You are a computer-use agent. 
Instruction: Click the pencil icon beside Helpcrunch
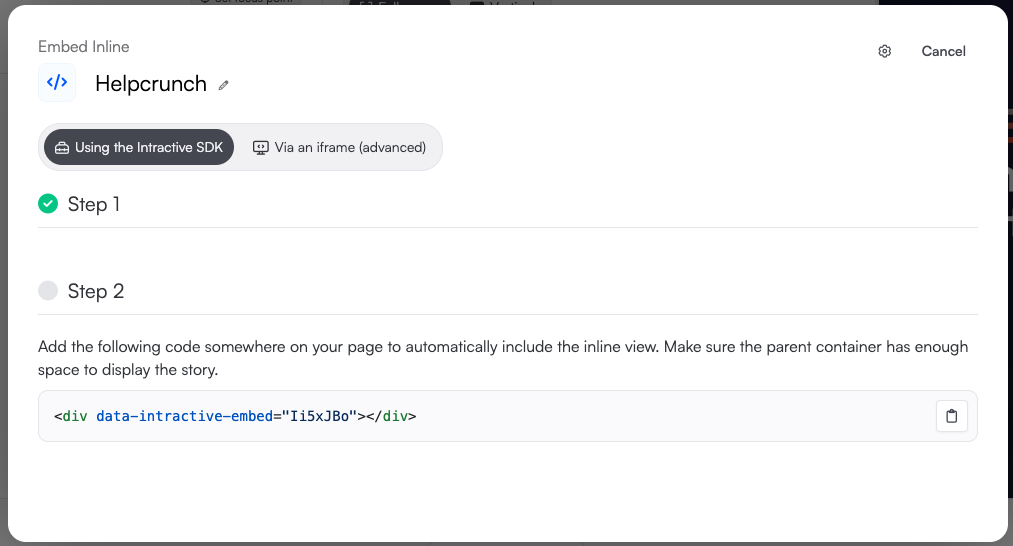coord(224,85)
